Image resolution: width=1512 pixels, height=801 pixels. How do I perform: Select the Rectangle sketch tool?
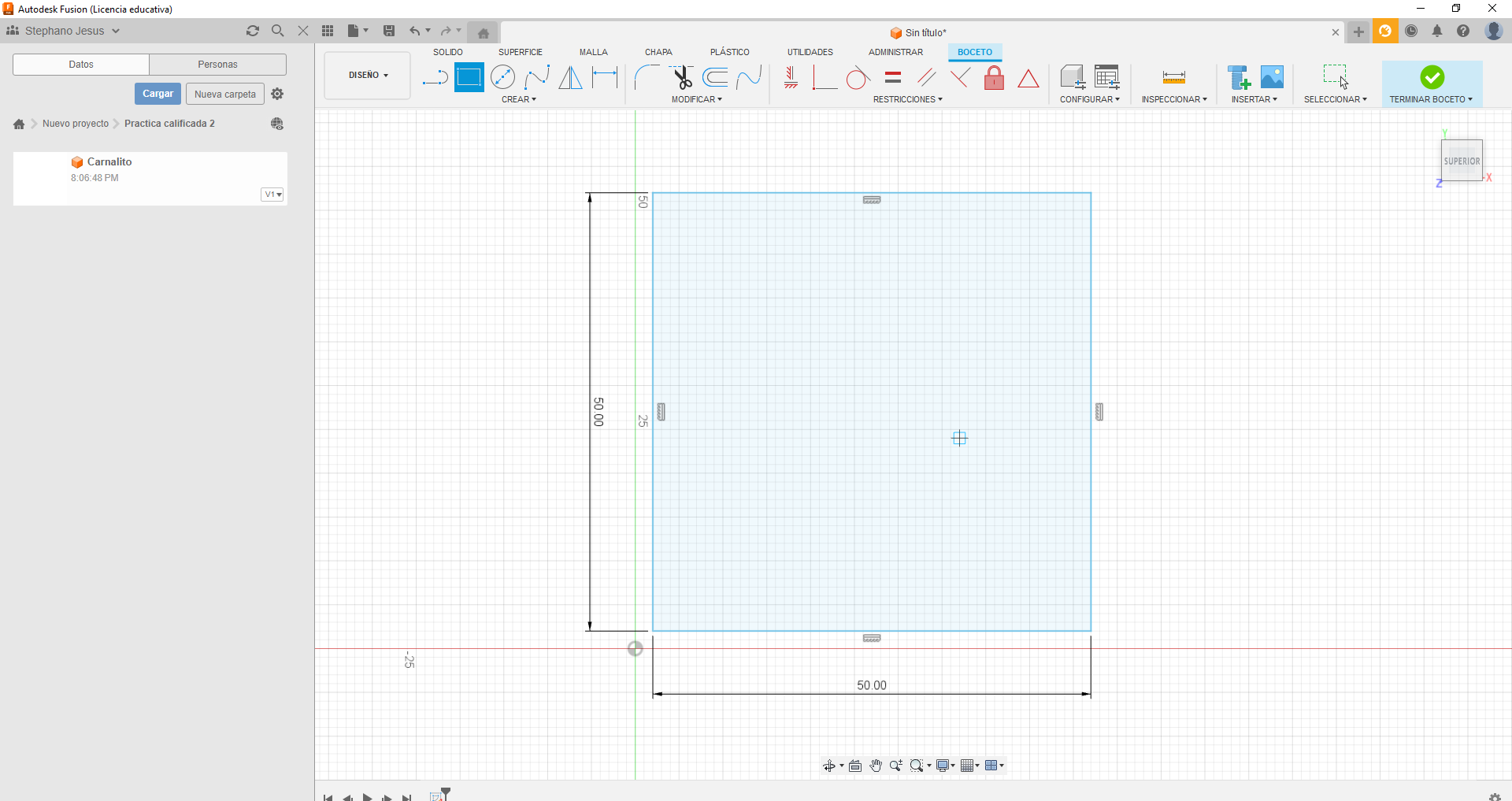click(469, 77)
